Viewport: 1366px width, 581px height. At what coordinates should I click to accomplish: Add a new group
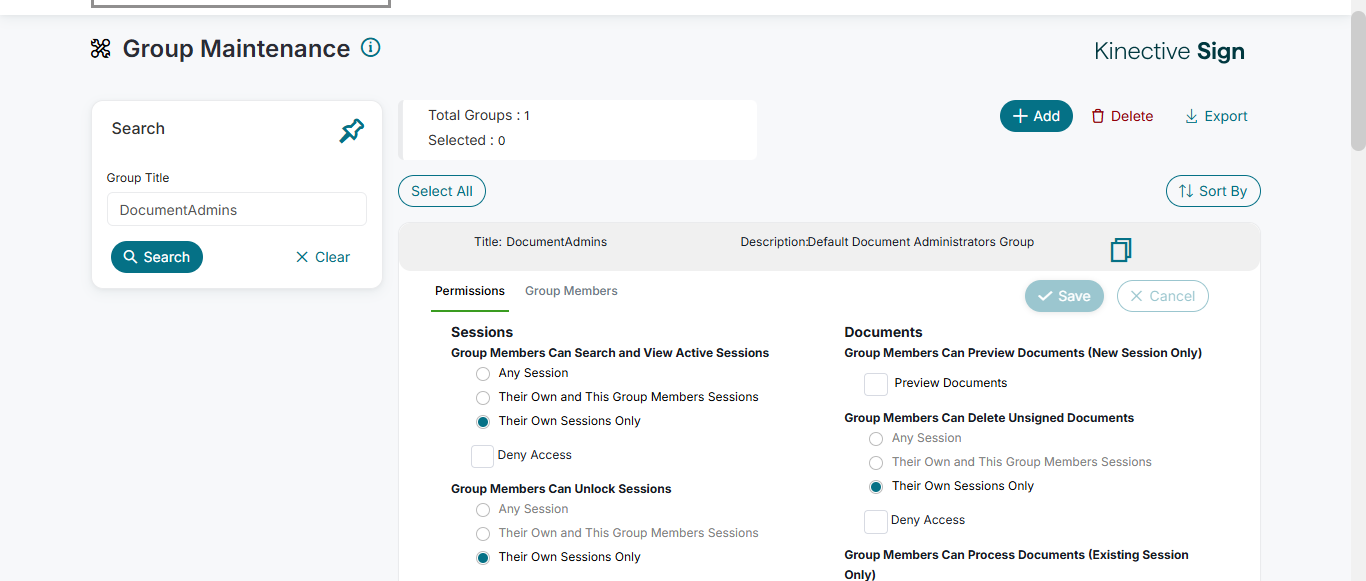(1036, 116)
